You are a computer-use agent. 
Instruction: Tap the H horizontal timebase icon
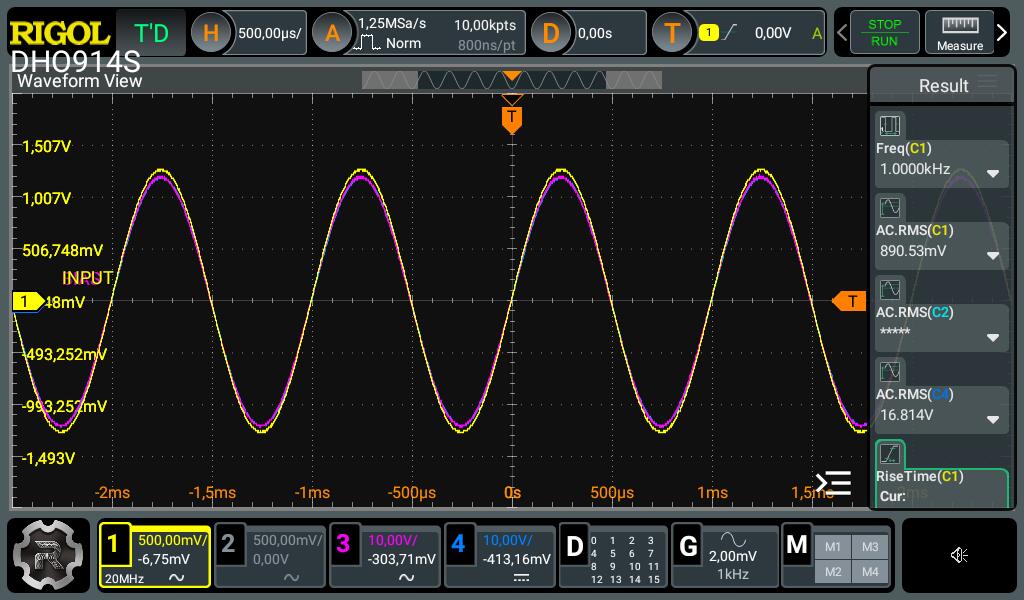(x=211, y=33)
